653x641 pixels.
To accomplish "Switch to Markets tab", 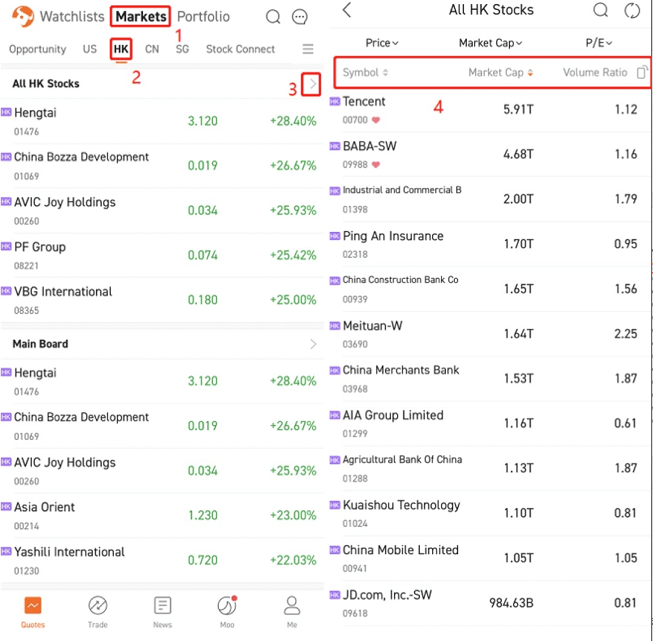I will (x=141, y=17).
